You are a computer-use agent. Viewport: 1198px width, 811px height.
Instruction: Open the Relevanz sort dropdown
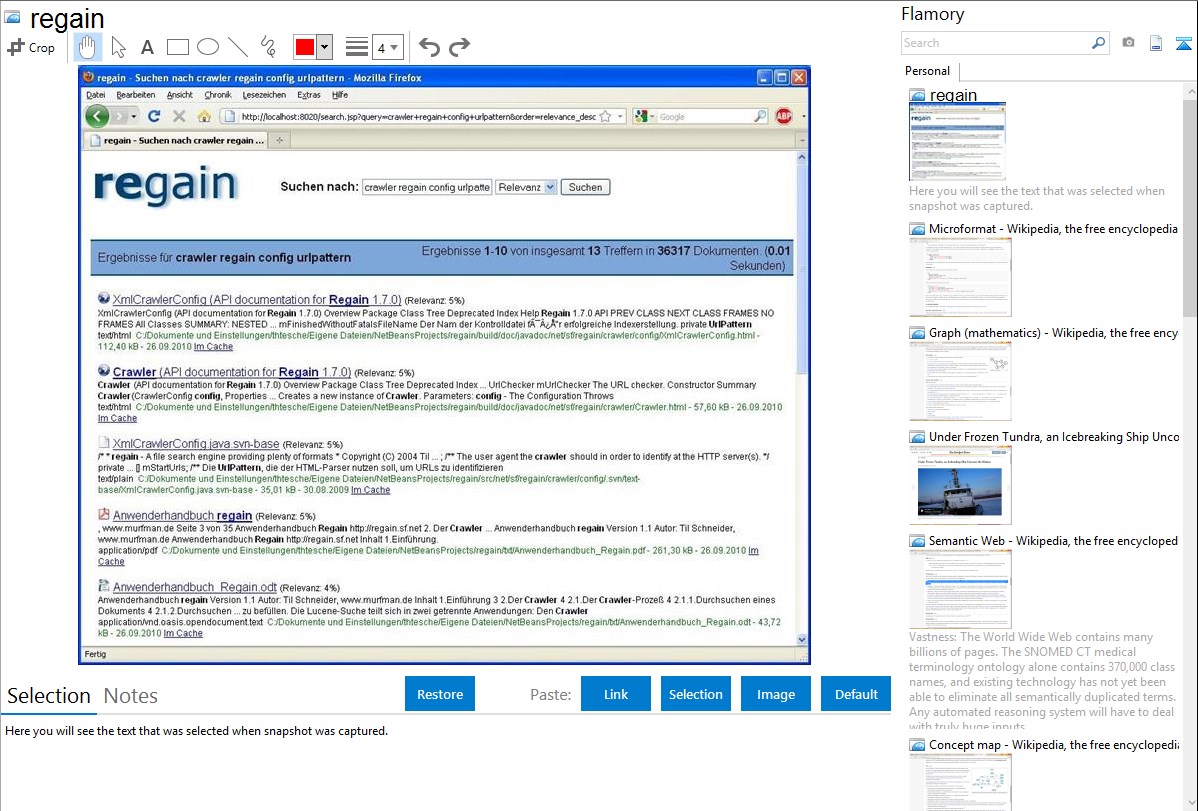pyautogui.click(x=526, y=187)
